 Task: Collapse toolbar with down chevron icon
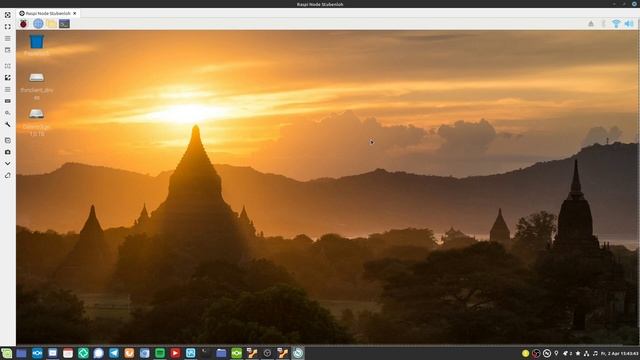7,163
